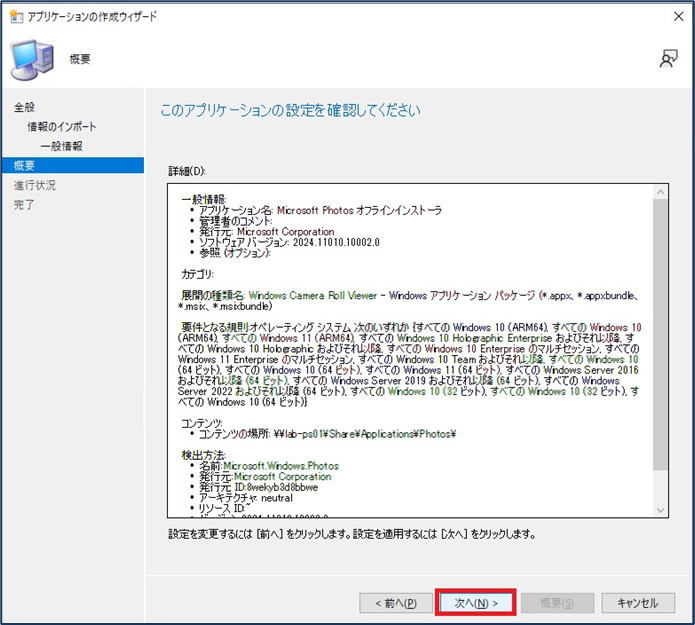Screen dimensions: 695x625
Task: Click the アプリケーション名 Microsoft Photos line
Action: (320, 210)
